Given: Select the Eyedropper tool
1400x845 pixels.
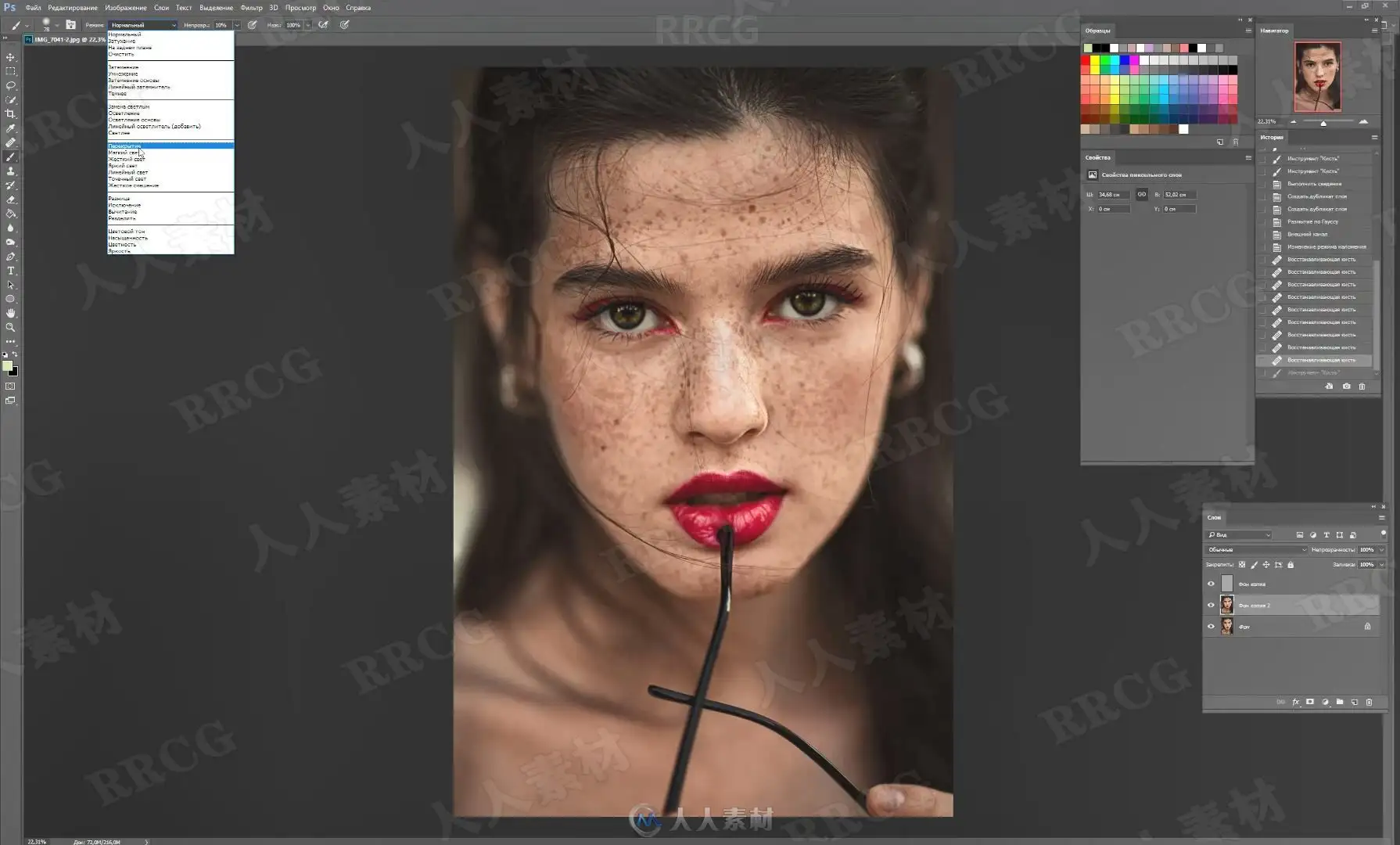Looking at the screenshot, I should [x=10, y=128].
